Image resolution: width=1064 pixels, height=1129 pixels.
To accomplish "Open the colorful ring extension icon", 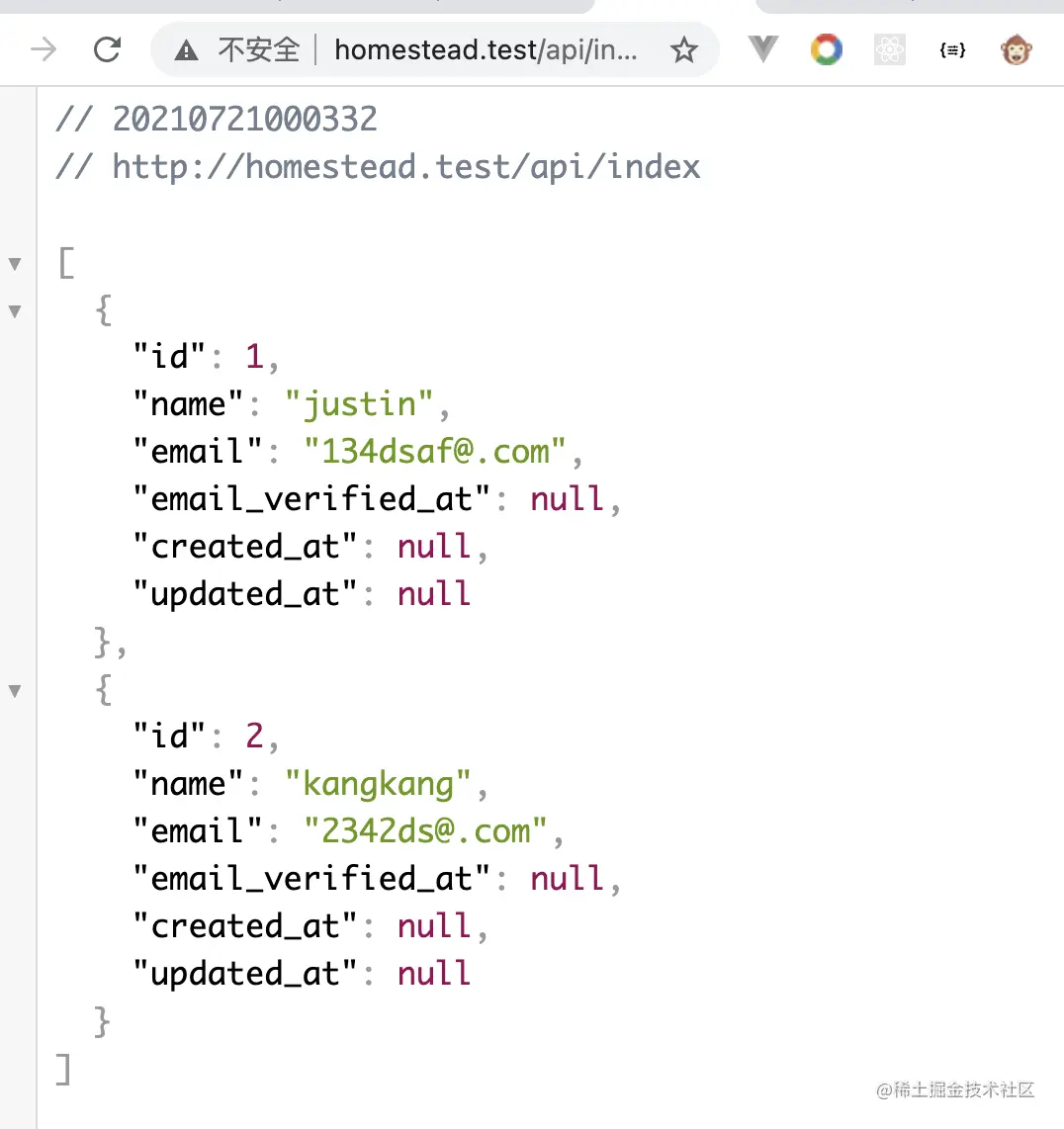I will pos(827,49).
